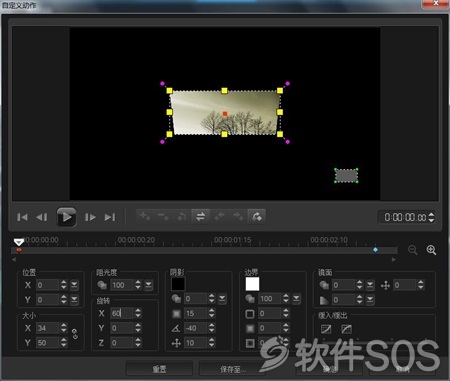Click the Play button
Image resolution: width=450 pixels, height=381 pixels.
[66, 217]
